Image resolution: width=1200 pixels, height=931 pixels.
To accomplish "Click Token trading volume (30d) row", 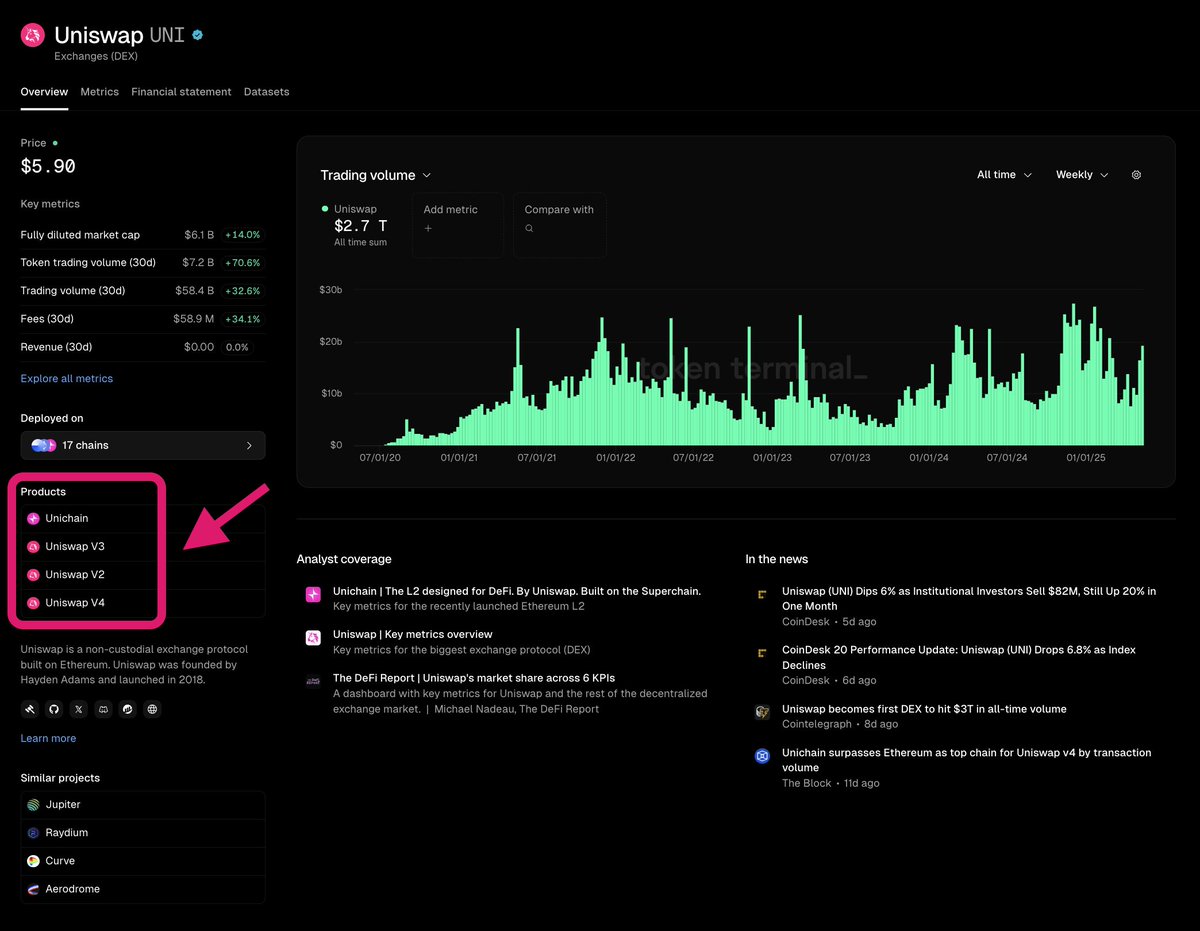I will pos(142,263).
